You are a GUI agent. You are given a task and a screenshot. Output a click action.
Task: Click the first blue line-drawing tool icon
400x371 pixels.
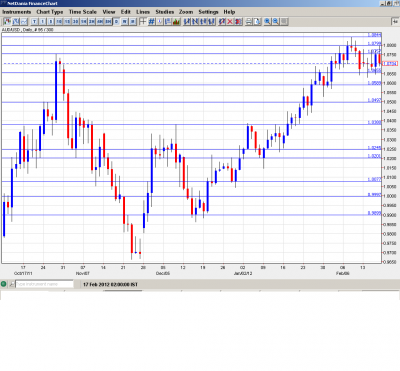tap(187, 22)
